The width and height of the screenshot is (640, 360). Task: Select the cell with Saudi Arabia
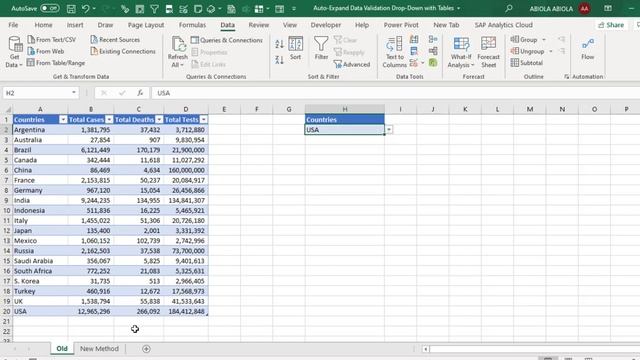(x=40, y=261)
